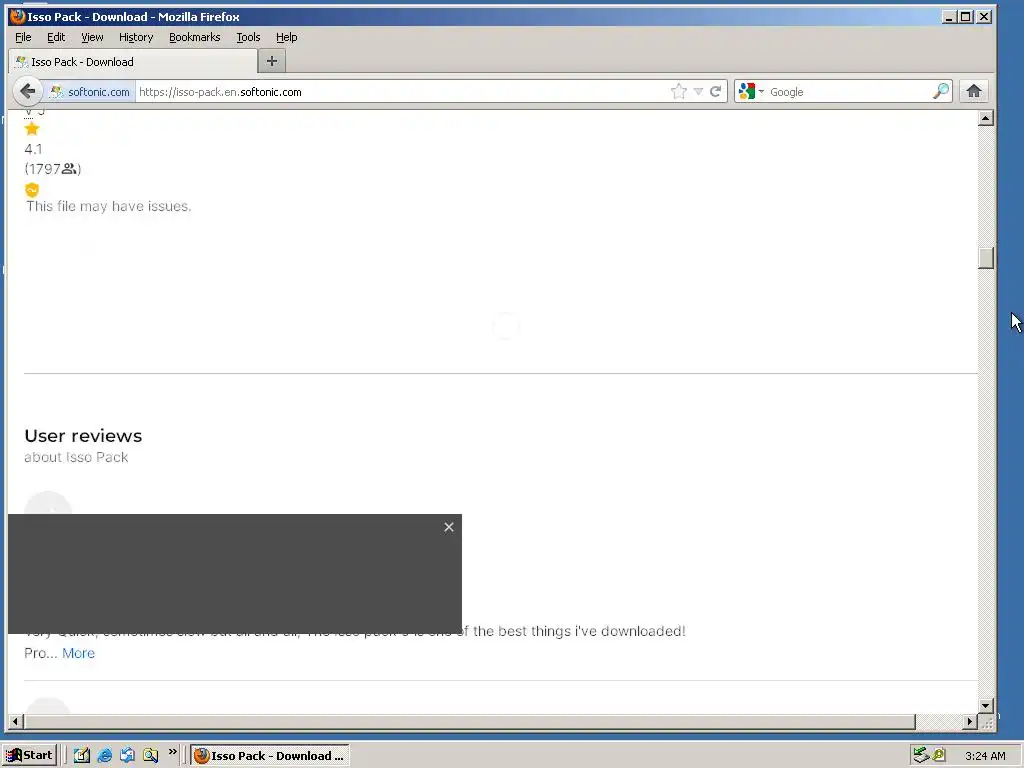1024x768 pixels.
Task: Click the horizontal scrollbar left arrow
Action: coord(16,722)
